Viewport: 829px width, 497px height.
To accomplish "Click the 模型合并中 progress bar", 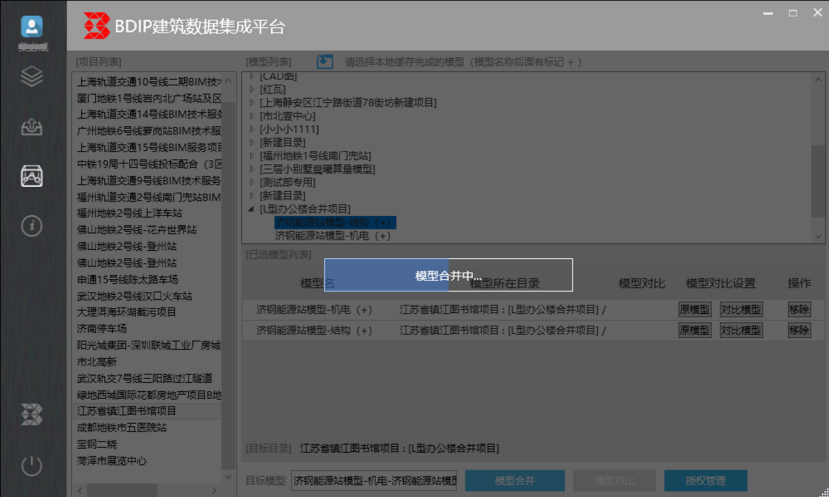I will point(448,275).
